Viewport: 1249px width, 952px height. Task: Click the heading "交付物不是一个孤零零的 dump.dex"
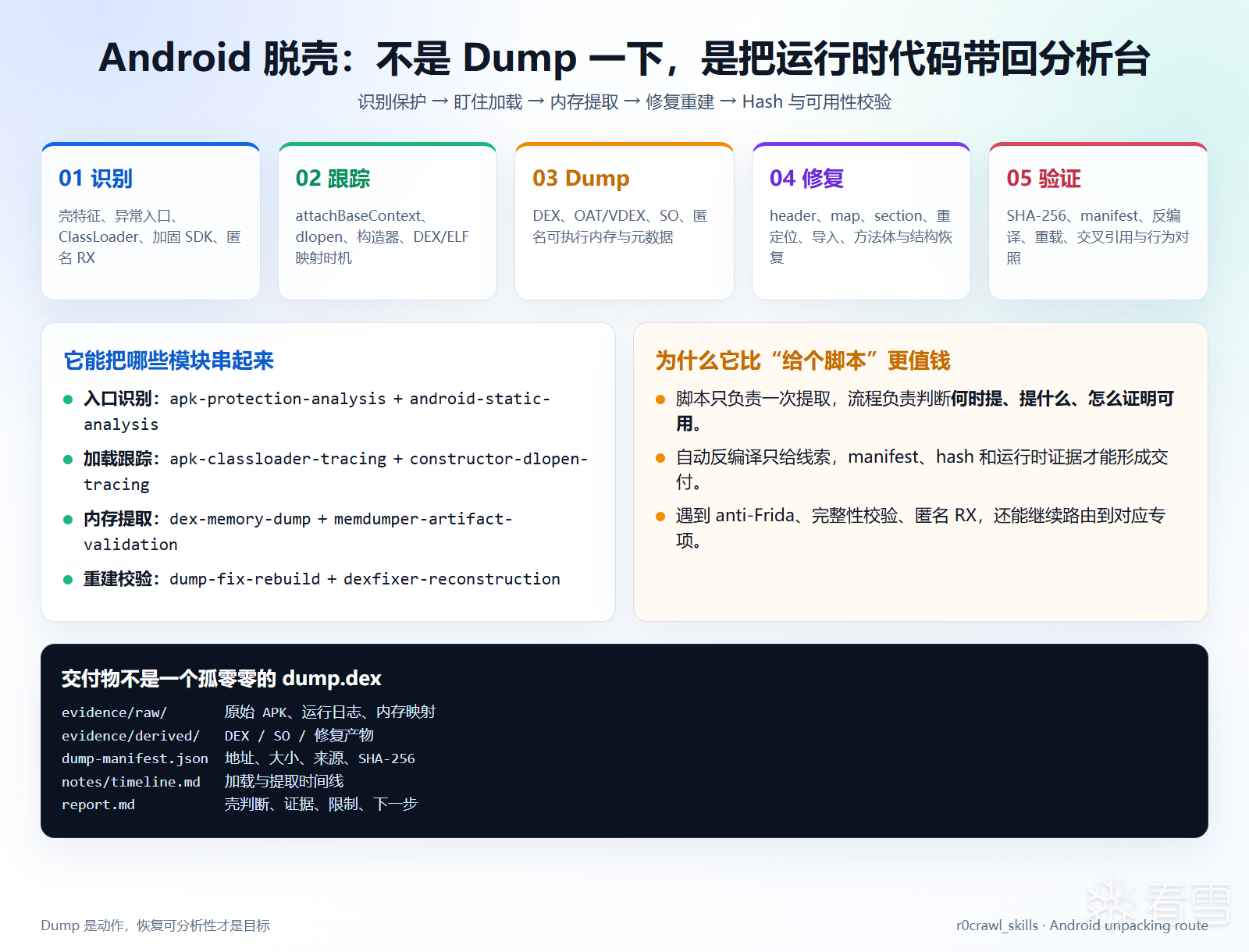pos(221,678)
